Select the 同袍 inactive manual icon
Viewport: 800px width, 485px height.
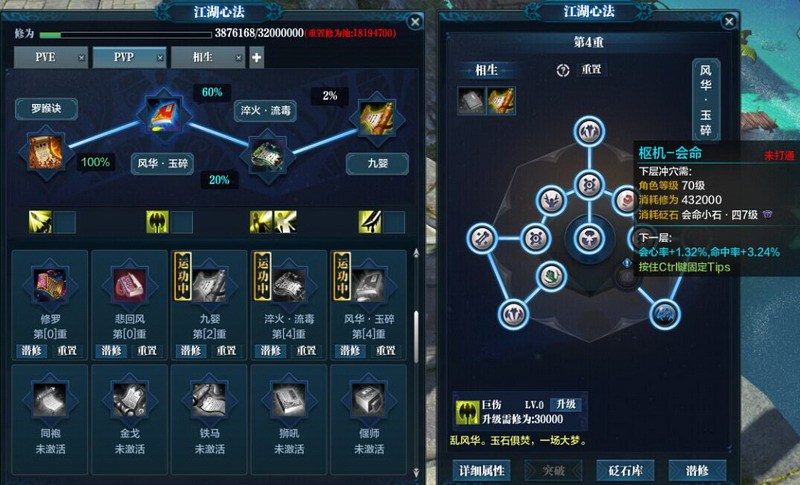tap(50, 399)
